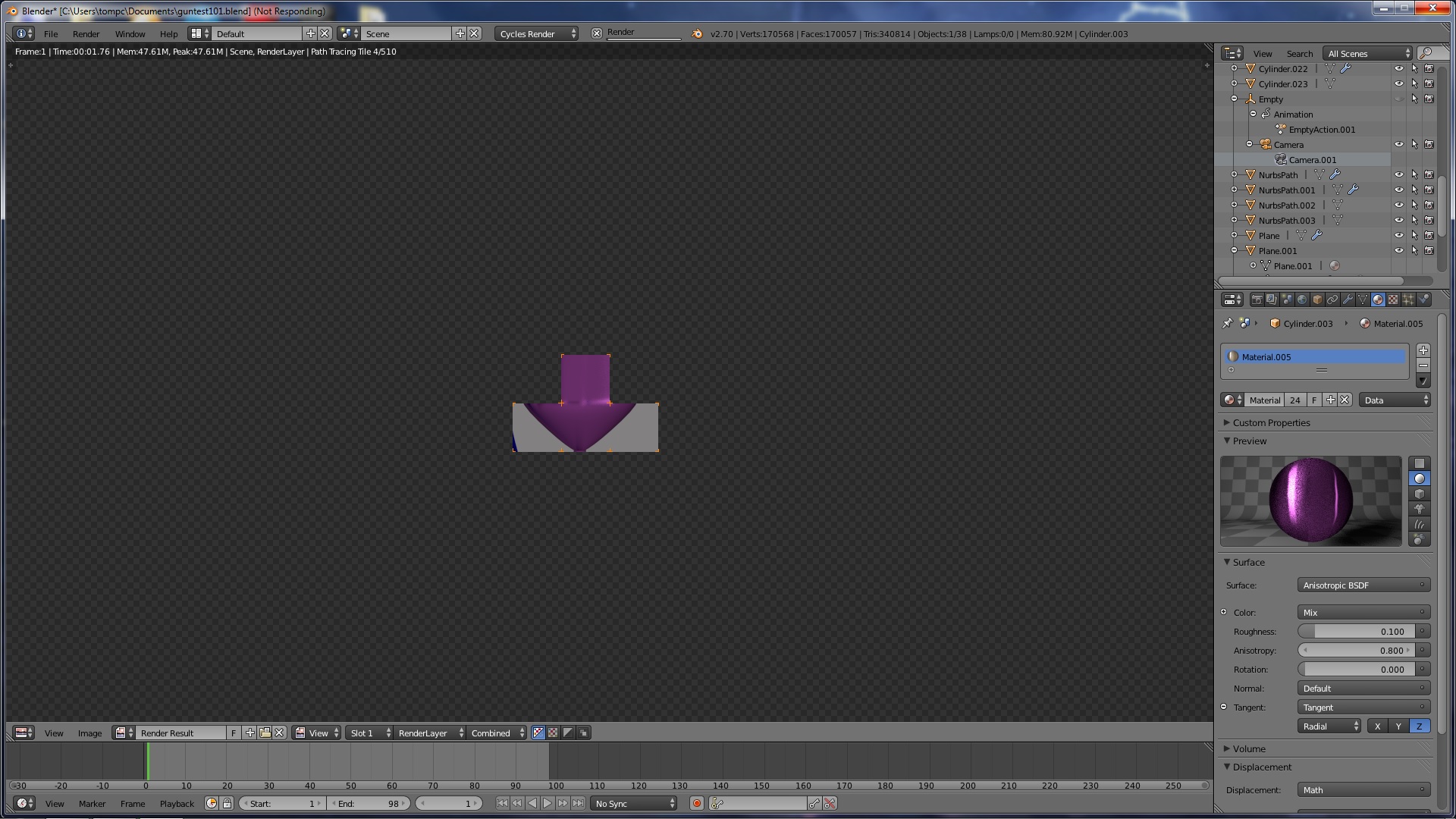The width and height of the screenshot is (1456, 819).
Task: Select the hair strands preview type
Action: pos(1420,524)
